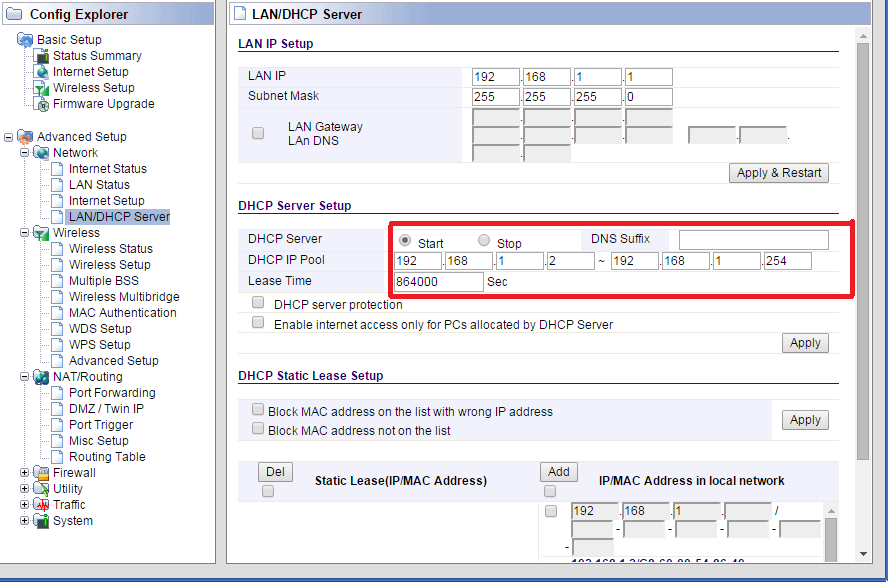Click the Internet Setup globe icon under Basic Setup

click(41, 72)
